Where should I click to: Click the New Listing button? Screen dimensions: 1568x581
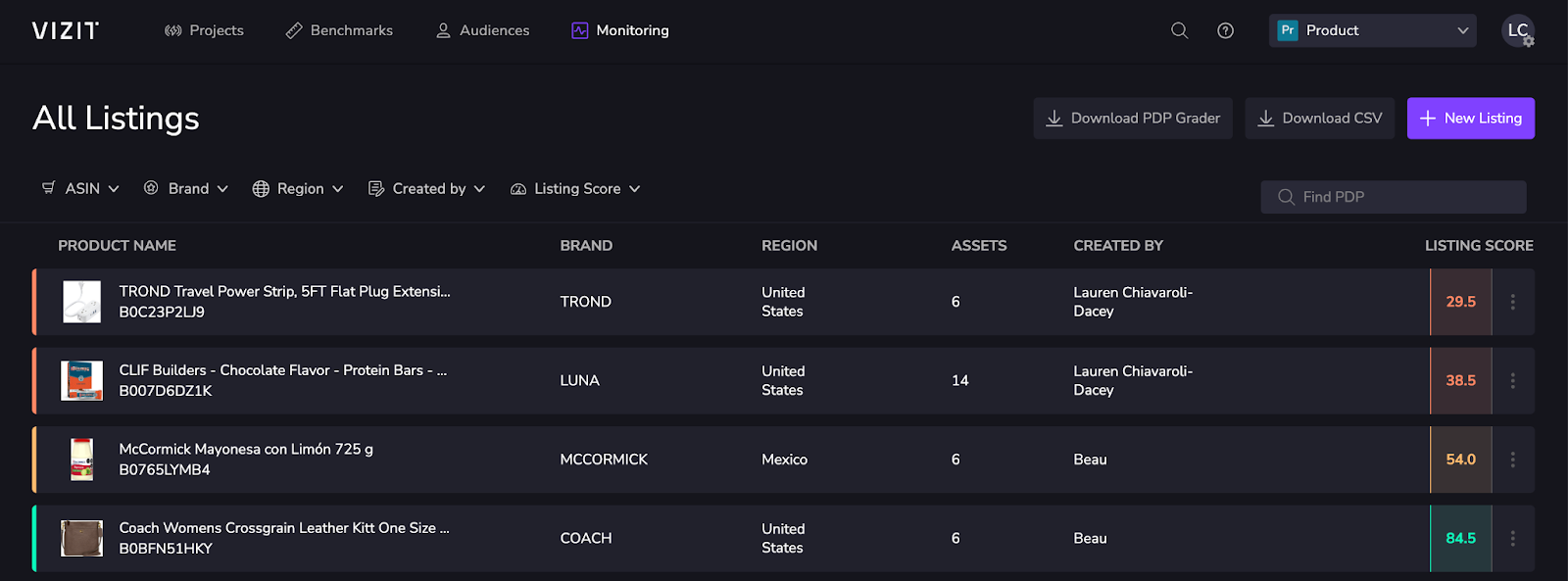pyautogui.click(x=1470, y=118)
